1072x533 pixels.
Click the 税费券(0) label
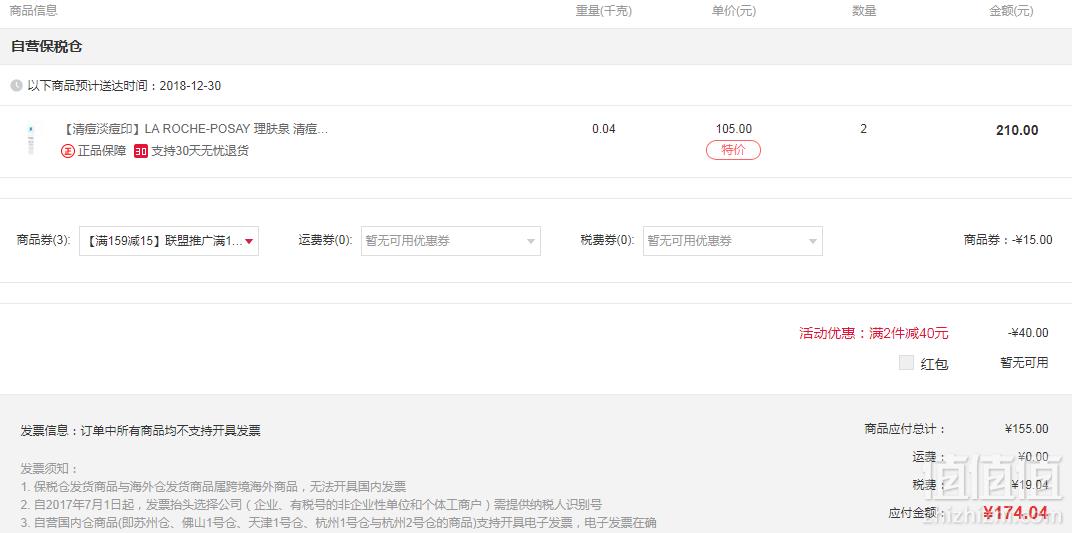tap(607, 241)
